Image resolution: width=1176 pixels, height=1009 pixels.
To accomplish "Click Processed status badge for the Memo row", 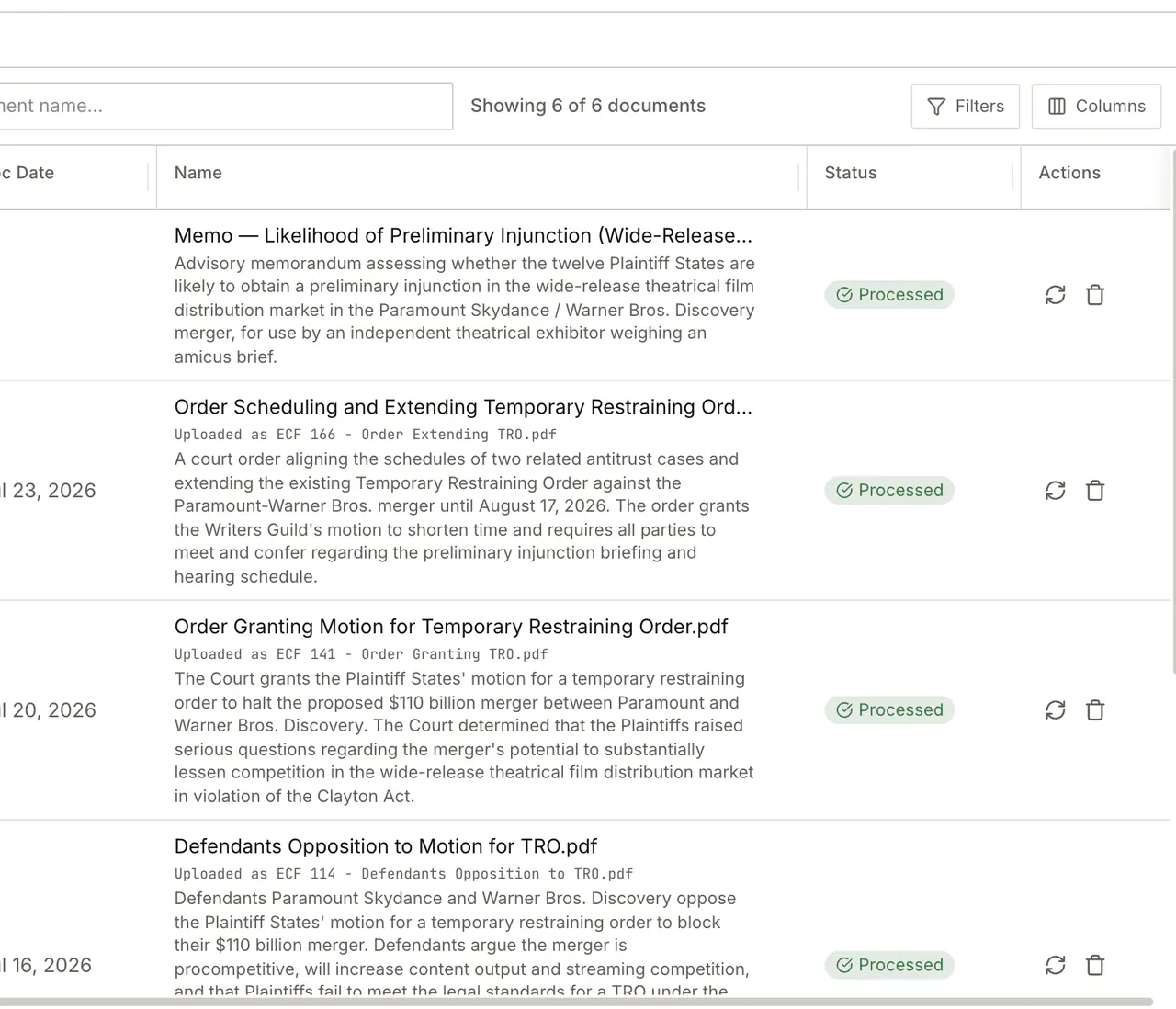I will tap(889, 295).
